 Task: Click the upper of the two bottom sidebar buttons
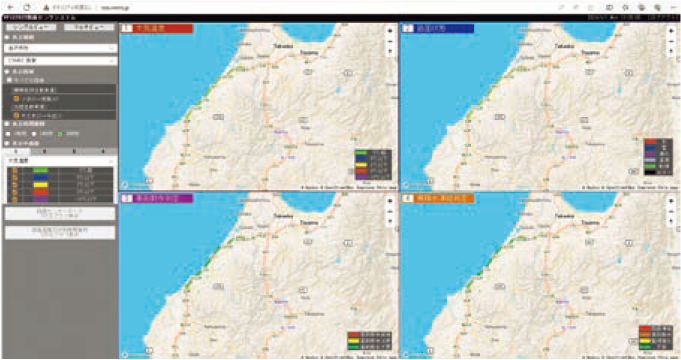tap(60, 213)
